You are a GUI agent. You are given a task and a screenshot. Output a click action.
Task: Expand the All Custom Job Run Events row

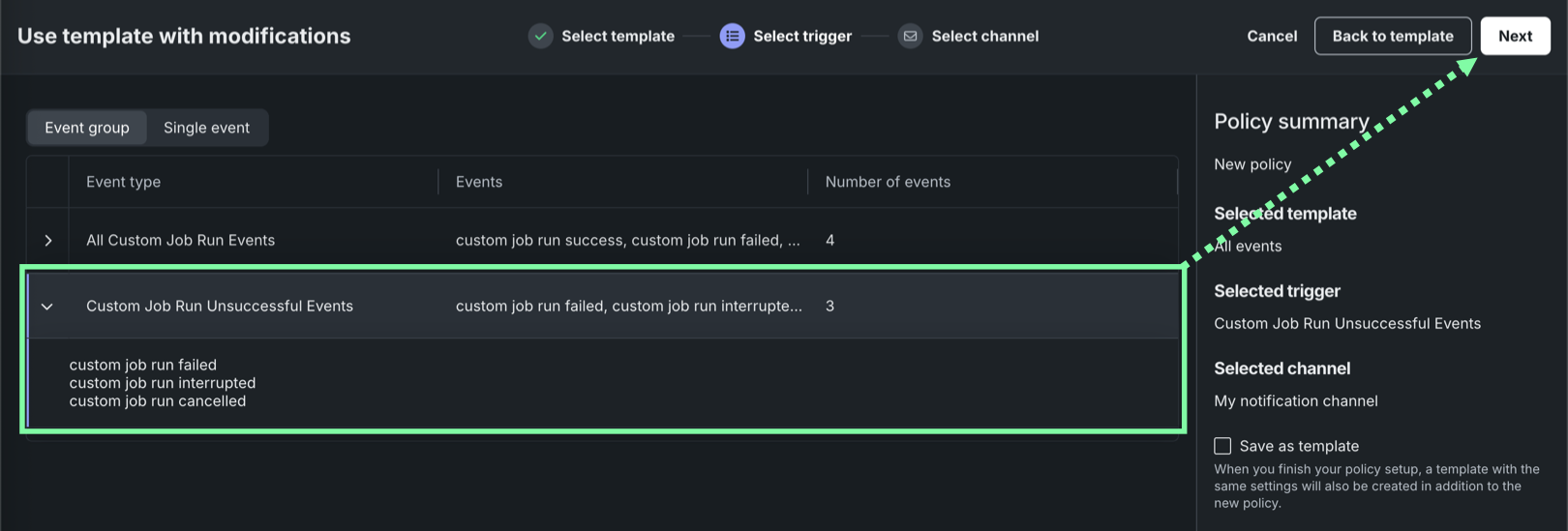tap(48, 241)
